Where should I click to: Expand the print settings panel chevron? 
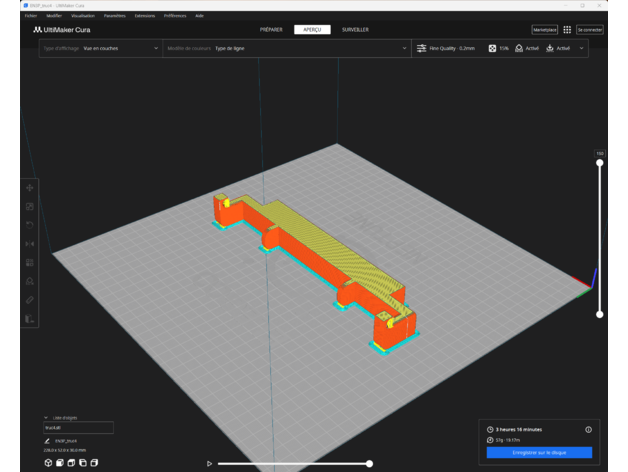click(582, 48)
